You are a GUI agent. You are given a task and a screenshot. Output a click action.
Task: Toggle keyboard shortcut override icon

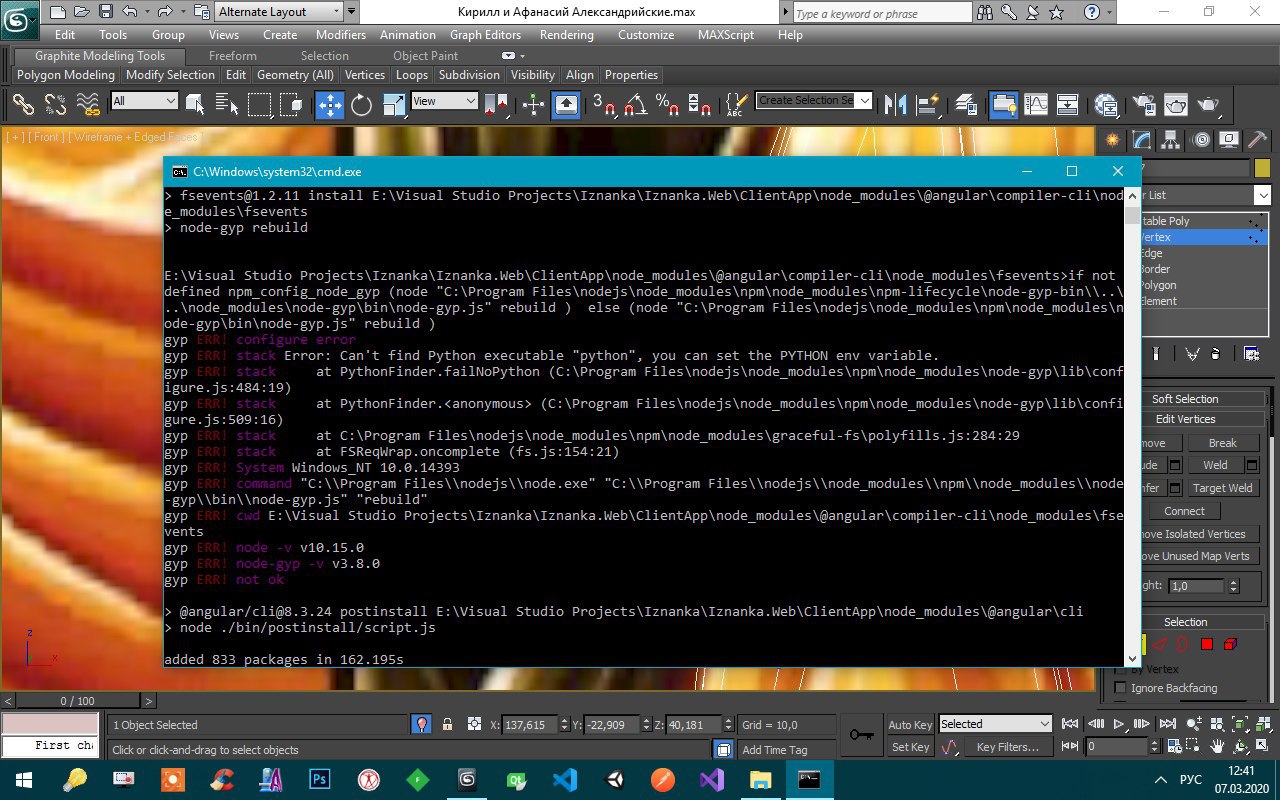click(x=566, y=104)
